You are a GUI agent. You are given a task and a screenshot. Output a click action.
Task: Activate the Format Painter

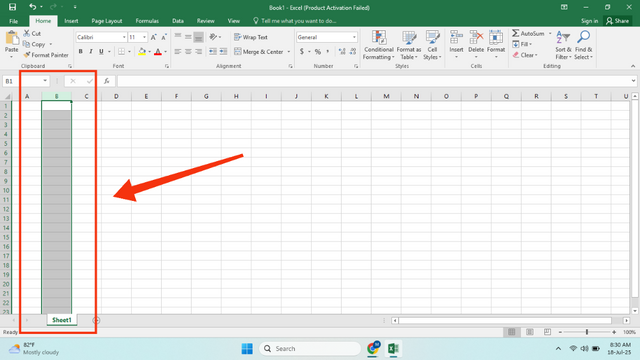point(46,55)
